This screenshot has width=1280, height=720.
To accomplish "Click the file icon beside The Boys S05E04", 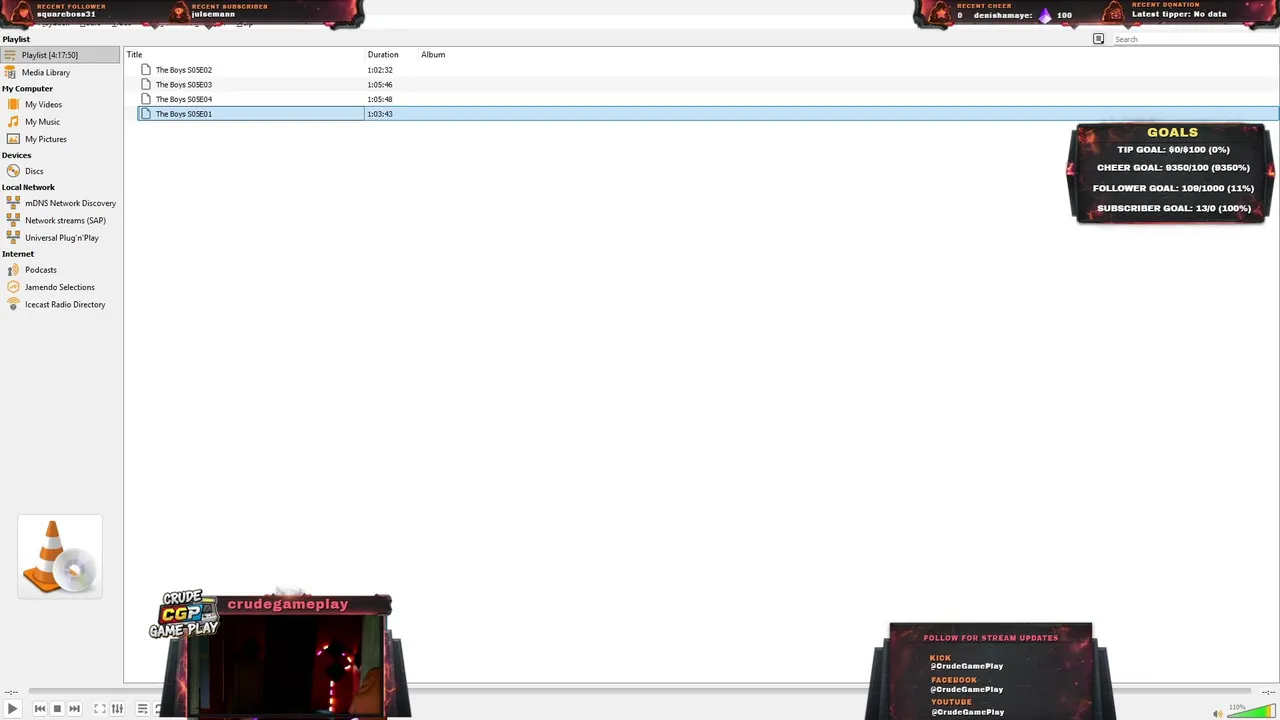I will click(146, 99).
